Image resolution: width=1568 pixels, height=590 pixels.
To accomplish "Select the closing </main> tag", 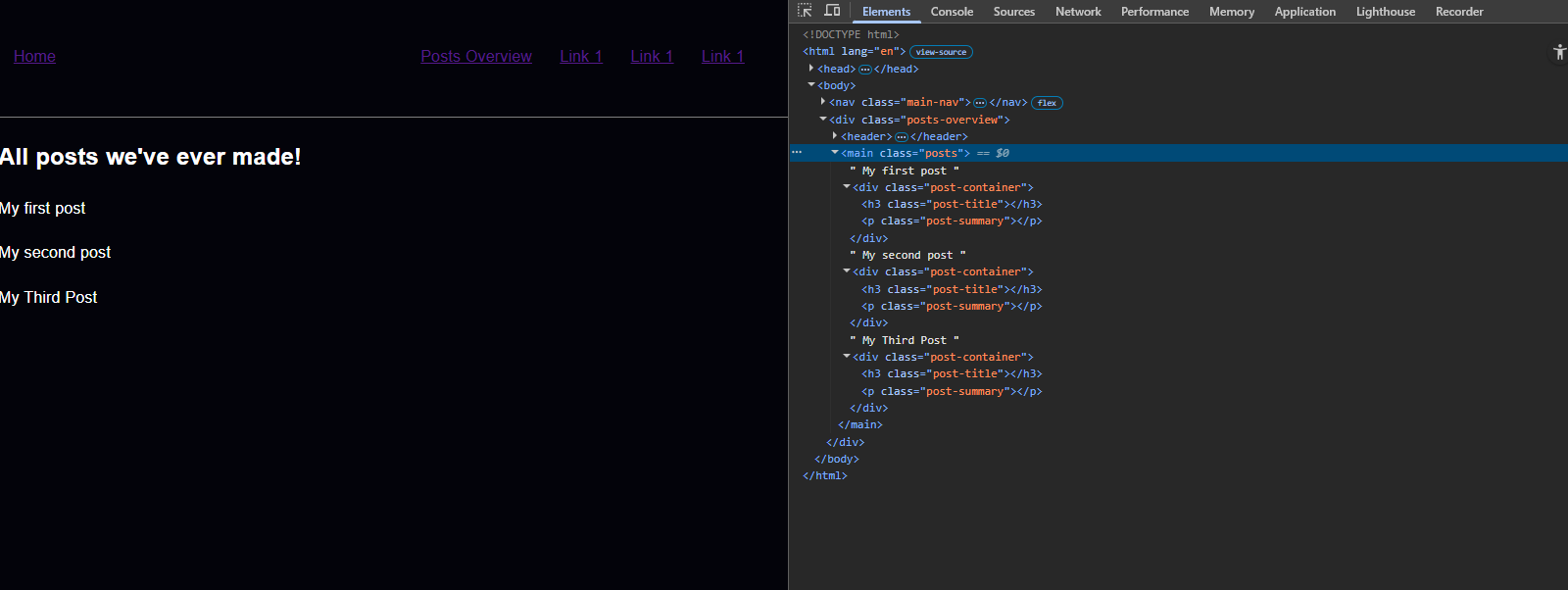I will coord(860,424).
